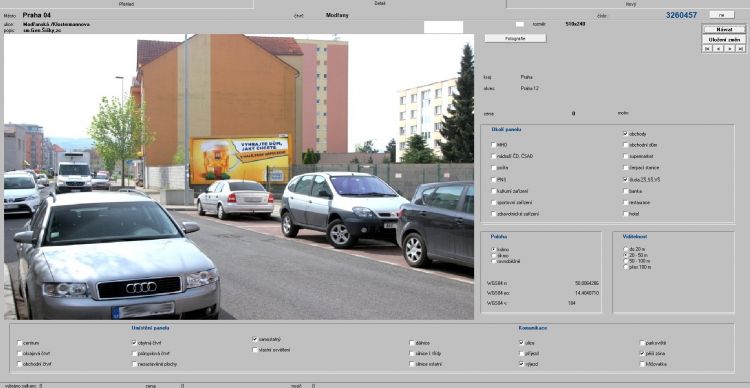This screenshot has width=750, height=388.
Task: Click the small white box beside rozměr
Action: (519, 24)
